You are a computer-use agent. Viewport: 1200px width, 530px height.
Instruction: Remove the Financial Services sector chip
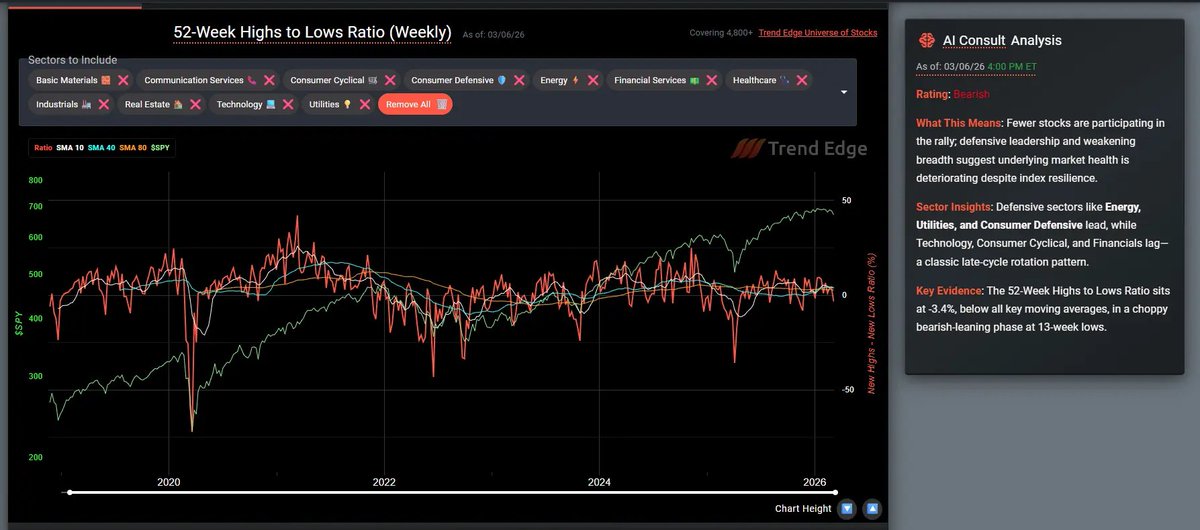(711, 80)
